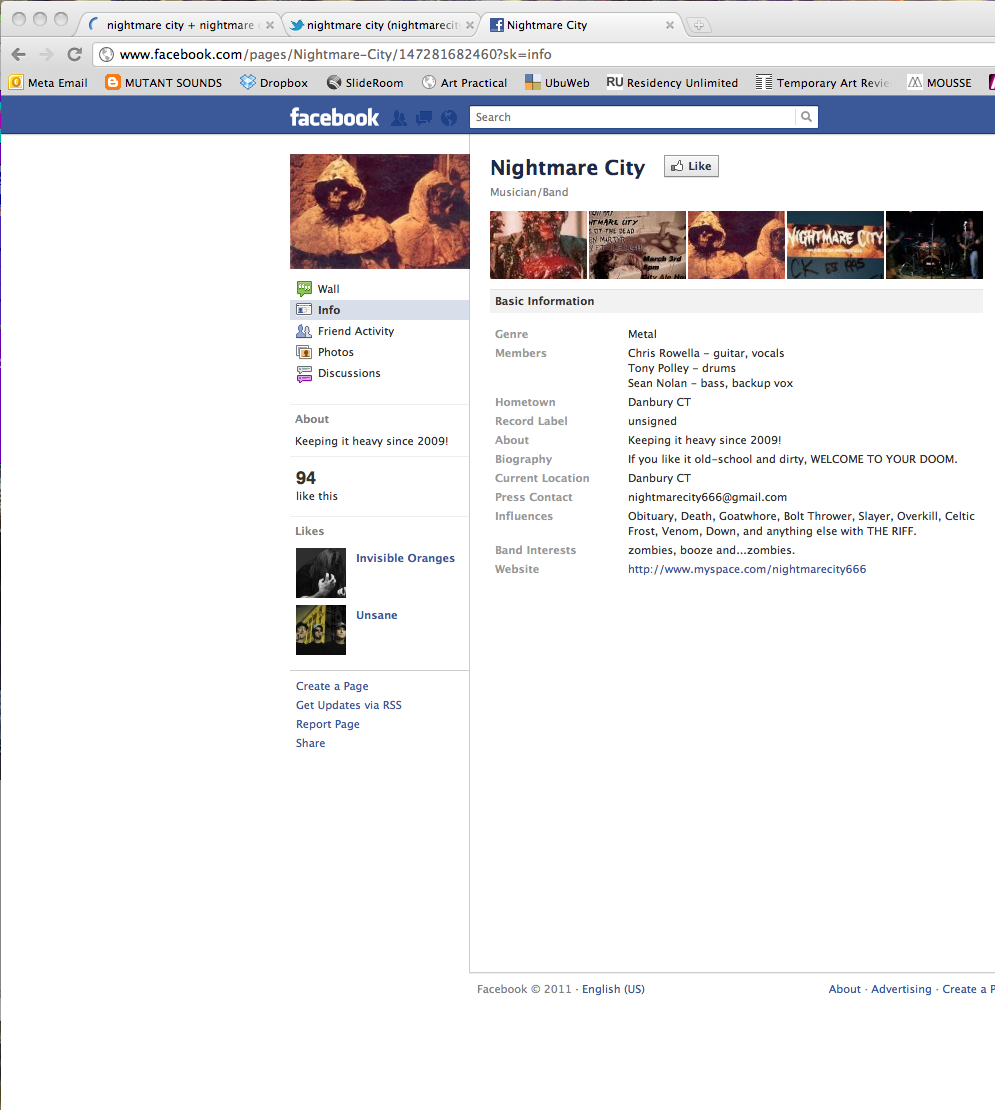Click the Share link
Screen dimensions: 995x1110
tap(311, 743)
